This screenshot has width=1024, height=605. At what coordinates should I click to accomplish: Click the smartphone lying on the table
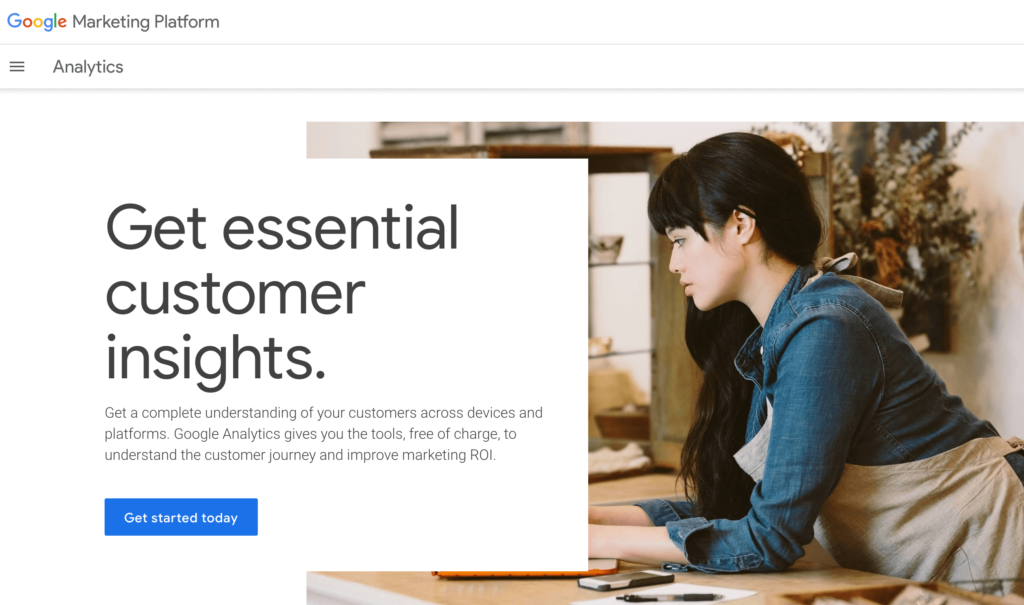point(626,580)
